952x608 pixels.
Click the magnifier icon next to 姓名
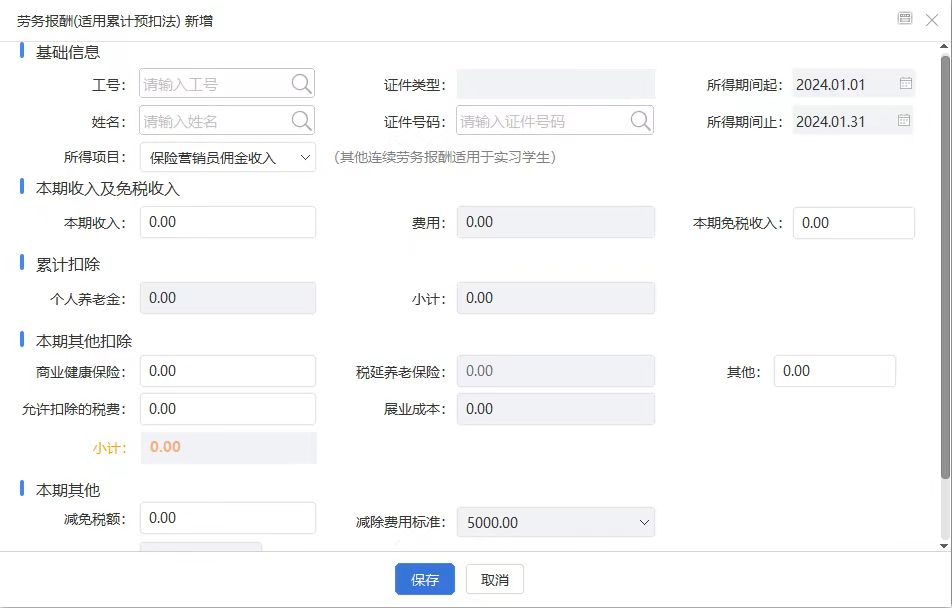tap(301, 120)
